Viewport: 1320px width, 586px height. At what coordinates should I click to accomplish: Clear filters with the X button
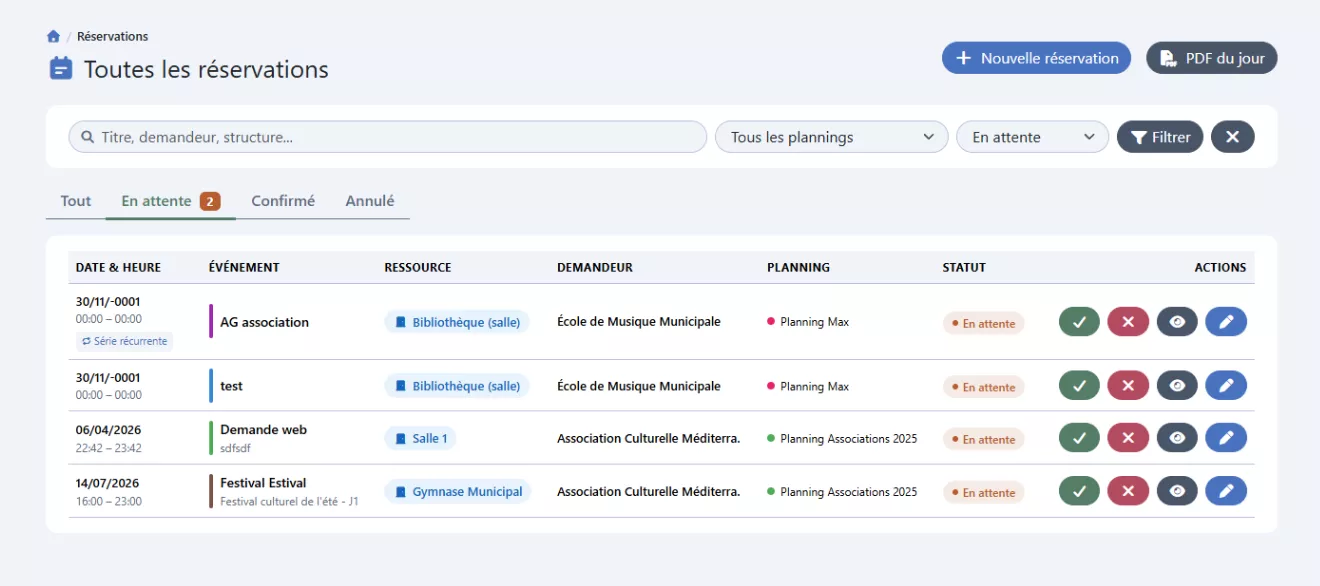1232,137
